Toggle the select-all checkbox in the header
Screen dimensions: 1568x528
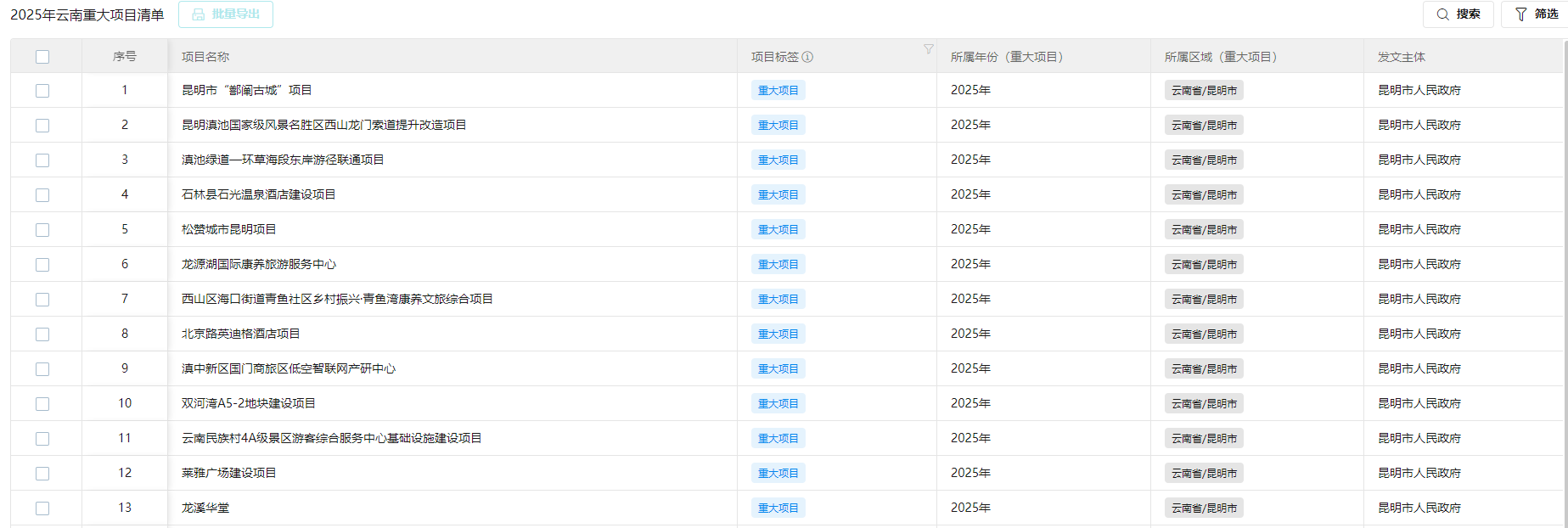[42, 57]
